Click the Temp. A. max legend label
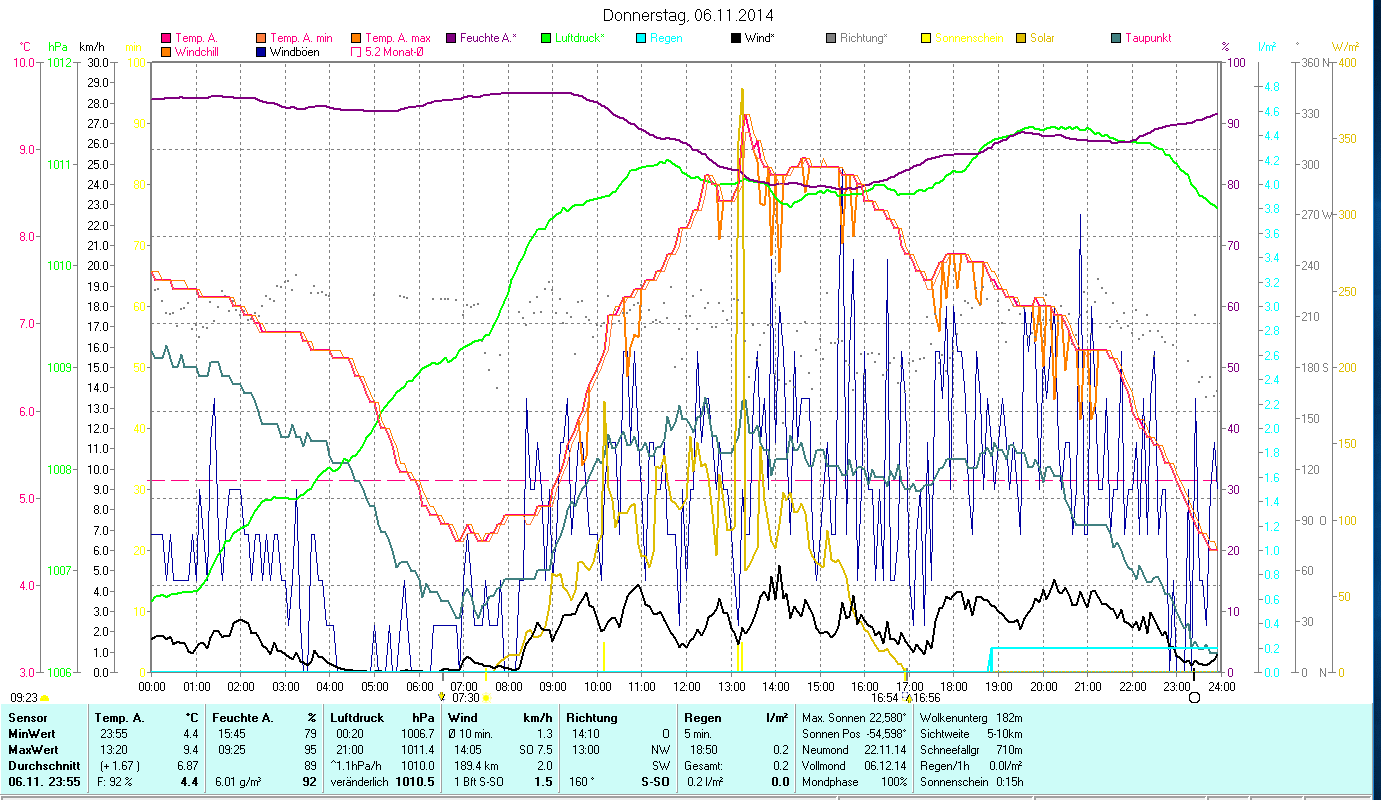The image size is (1381, 800). pyautogui.click(x=398, y=38)
